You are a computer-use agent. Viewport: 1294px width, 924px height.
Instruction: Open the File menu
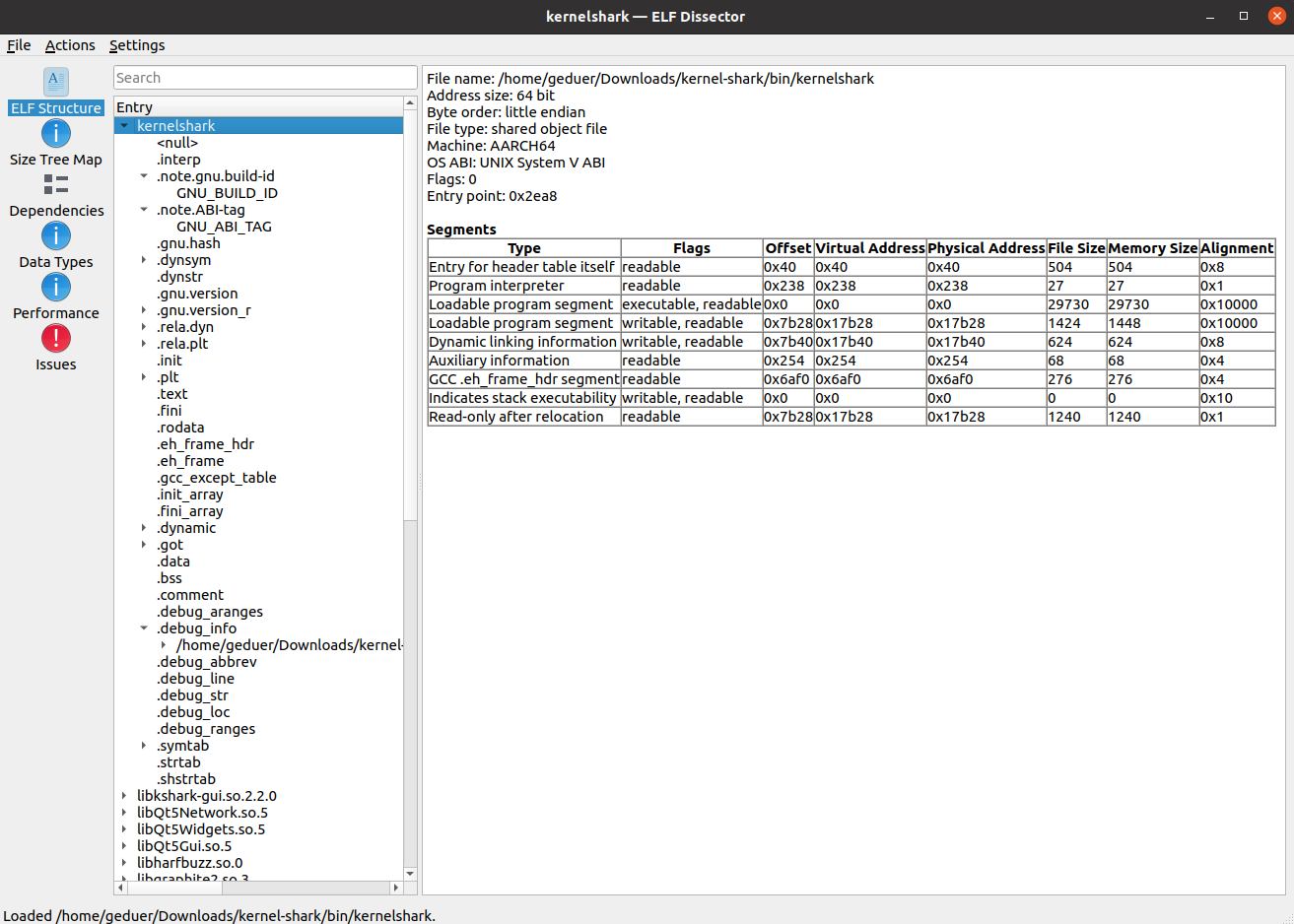pos(19,45)
